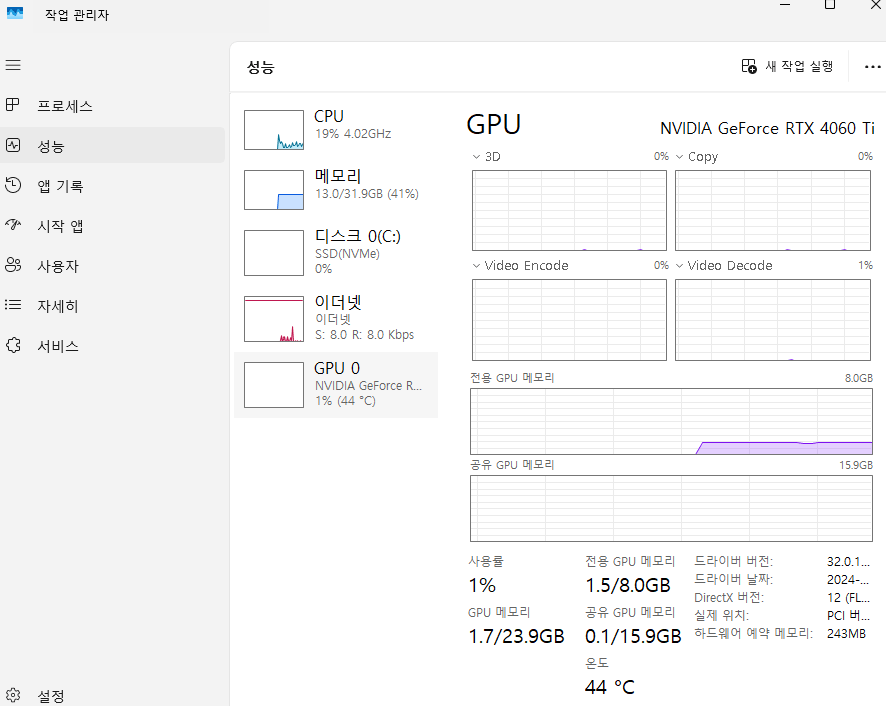Viewport: 886px width, 706px height.
Task: Click the Copy usage graph
Action: coord(772,210)
